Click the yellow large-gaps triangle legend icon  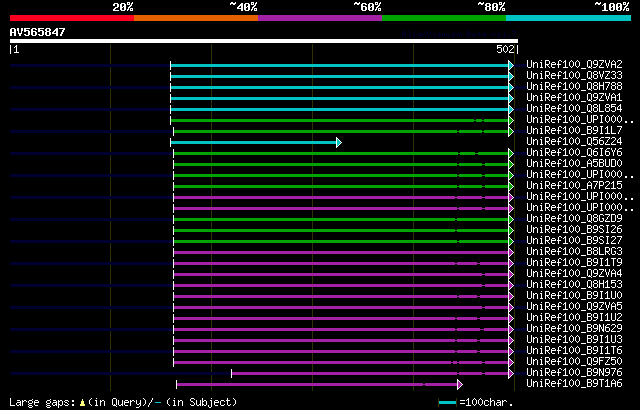click(82, 403)
